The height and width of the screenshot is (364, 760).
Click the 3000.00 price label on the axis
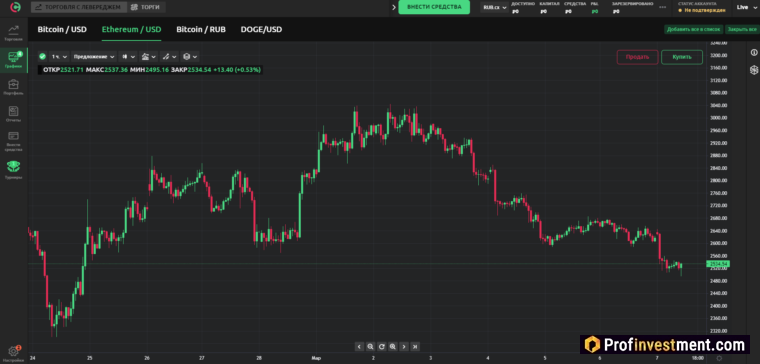click(x=719, y=118)
